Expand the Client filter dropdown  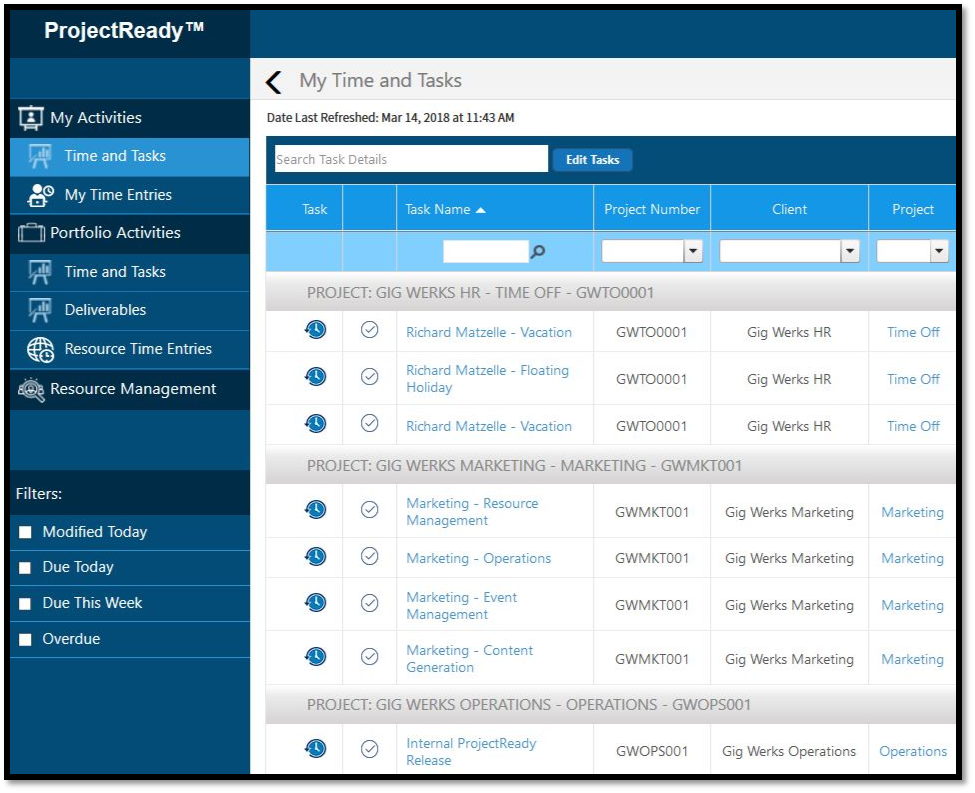849,251
